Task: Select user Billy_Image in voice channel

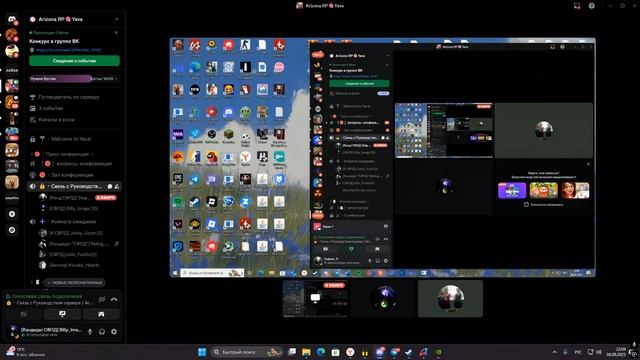Action: 73,208
